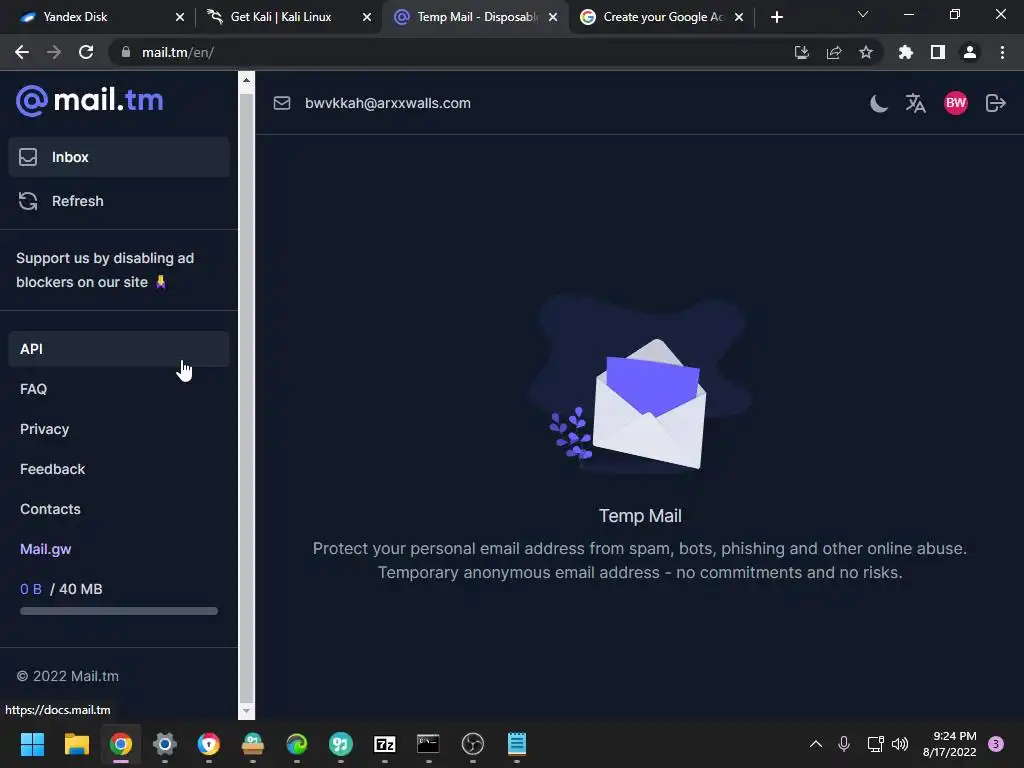Viewport: 1024px width, 768px height.
Task: Close the Create your Google Account tab
Action: point(739,17)
